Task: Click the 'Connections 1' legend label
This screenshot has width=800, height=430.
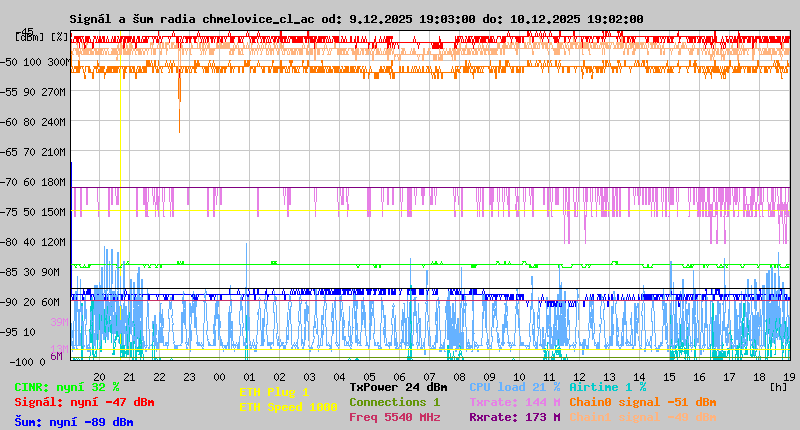Action: [394, 402]
